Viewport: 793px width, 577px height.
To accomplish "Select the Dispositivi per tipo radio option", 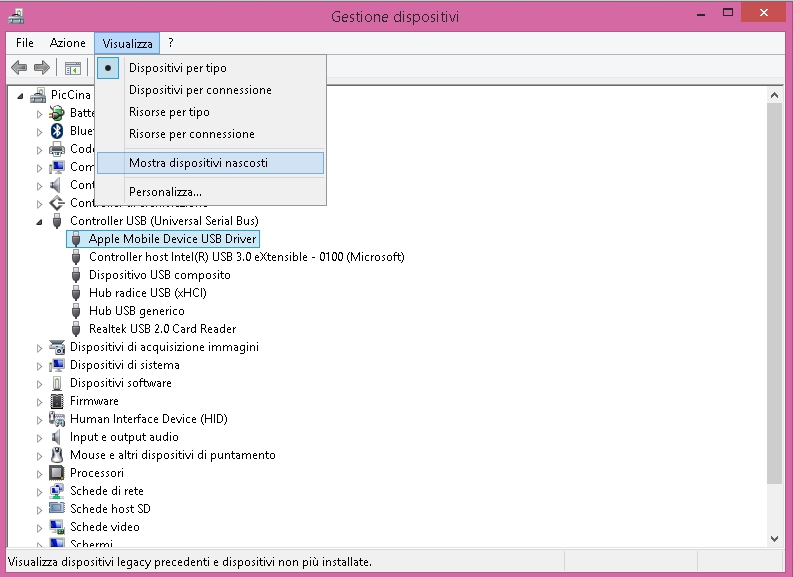I will coord(177,68).
